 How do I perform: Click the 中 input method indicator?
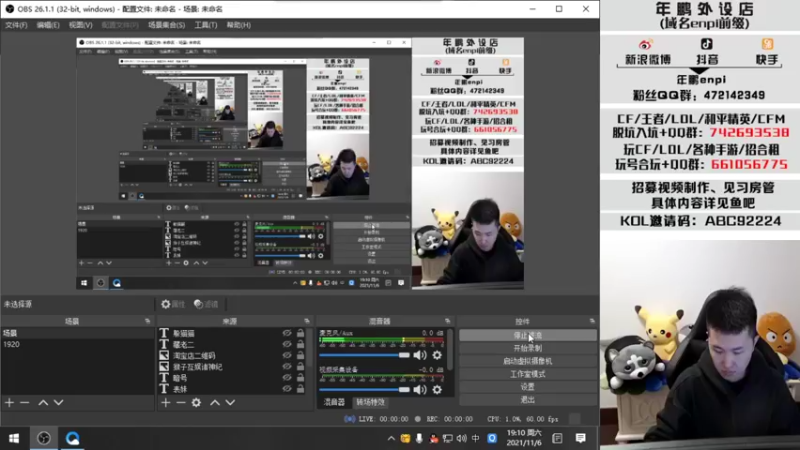(476, 438)
